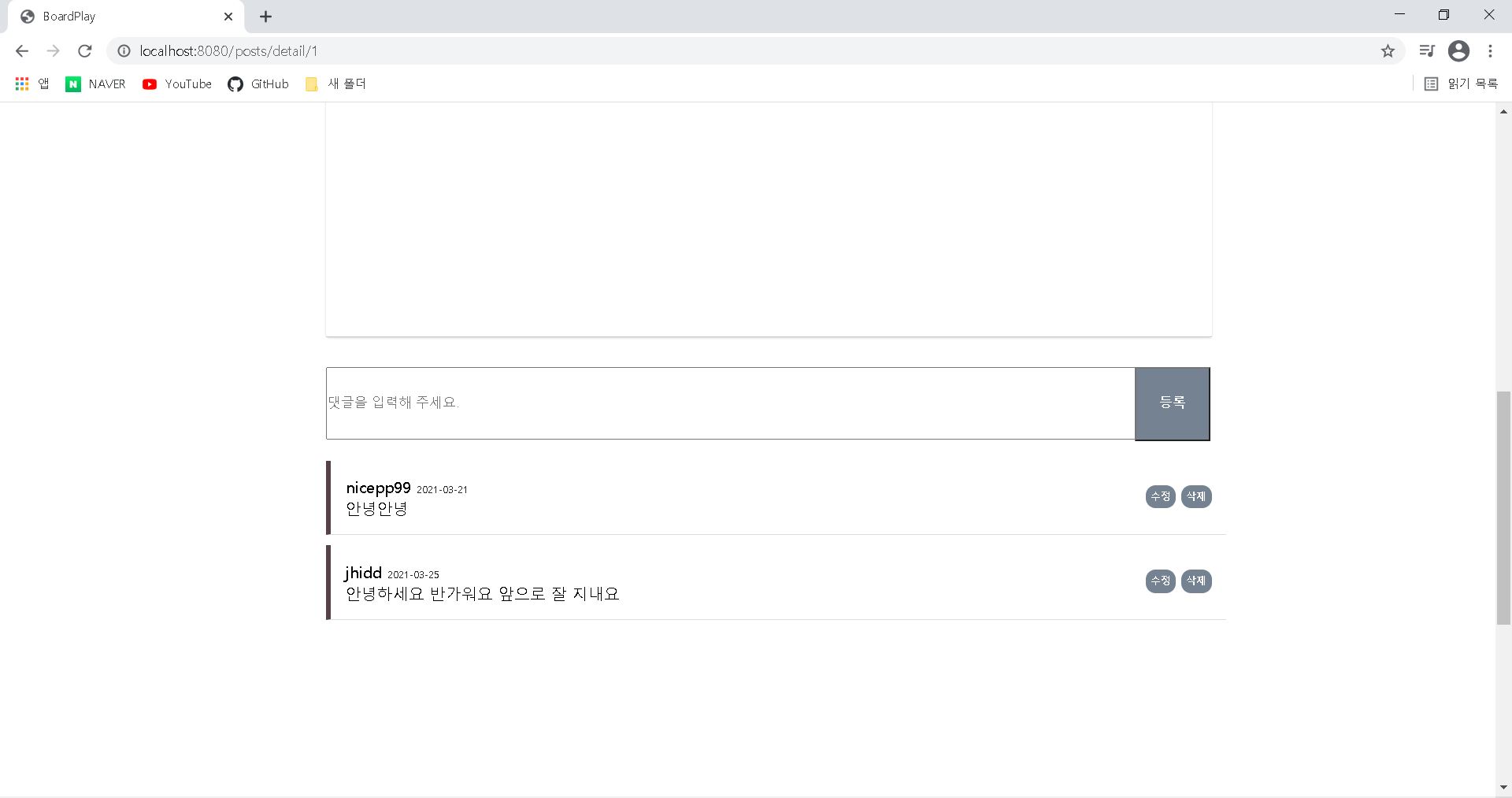View site information via the lock/info icon

[123, 50]
